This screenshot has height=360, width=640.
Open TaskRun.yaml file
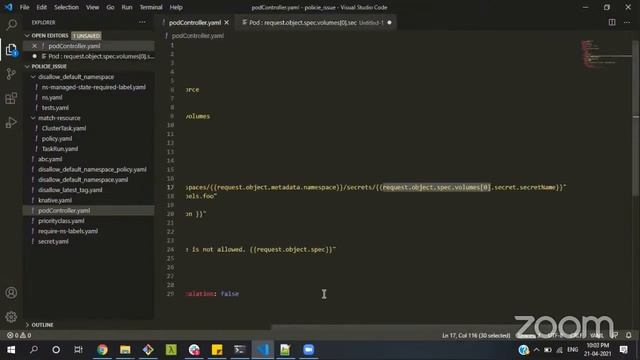coord(60,149)
